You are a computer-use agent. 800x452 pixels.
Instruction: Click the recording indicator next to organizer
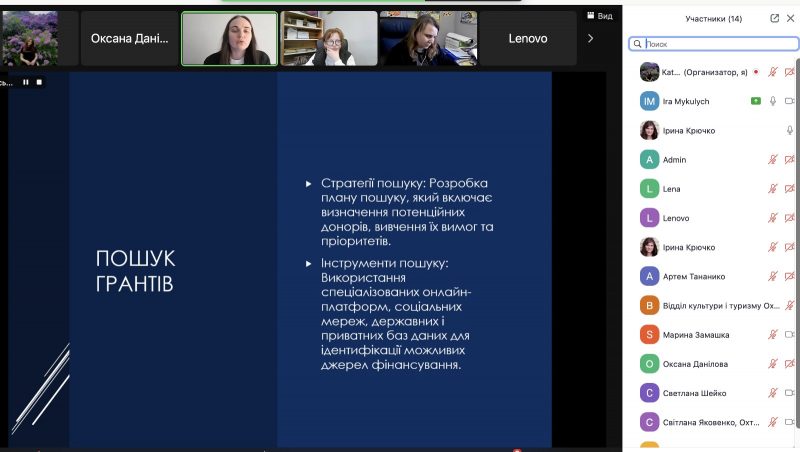point(756,72)
